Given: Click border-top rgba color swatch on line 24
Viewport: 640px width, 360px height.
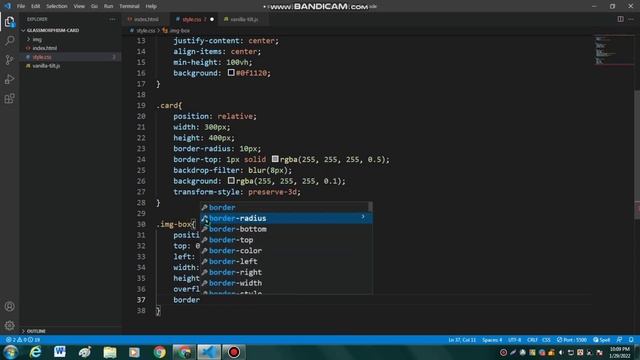Looking at the screenshot, I should coord(275,159).
